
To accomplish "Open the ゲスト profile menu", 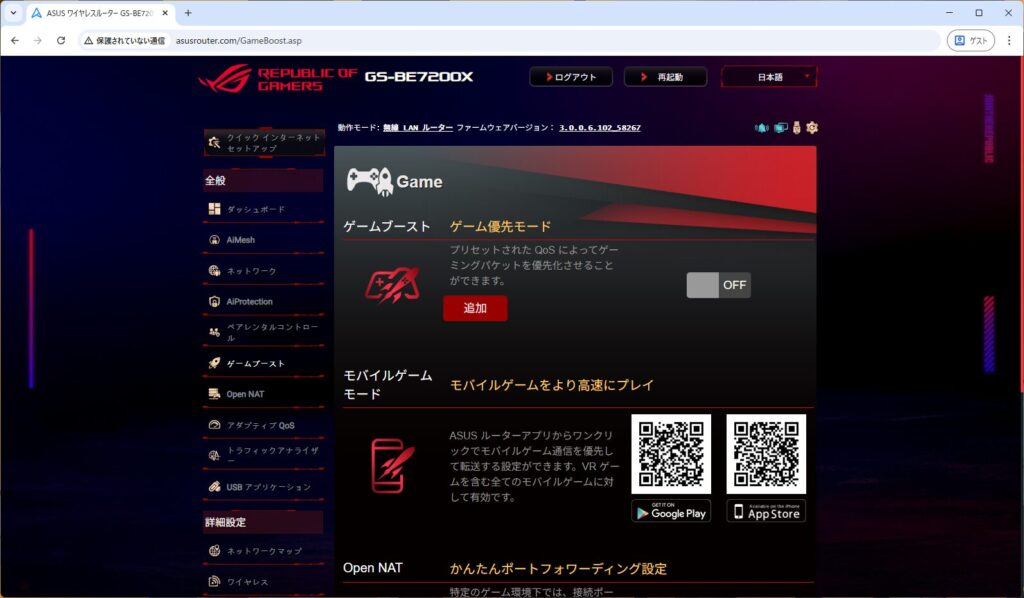I will [x=971, y=41].
